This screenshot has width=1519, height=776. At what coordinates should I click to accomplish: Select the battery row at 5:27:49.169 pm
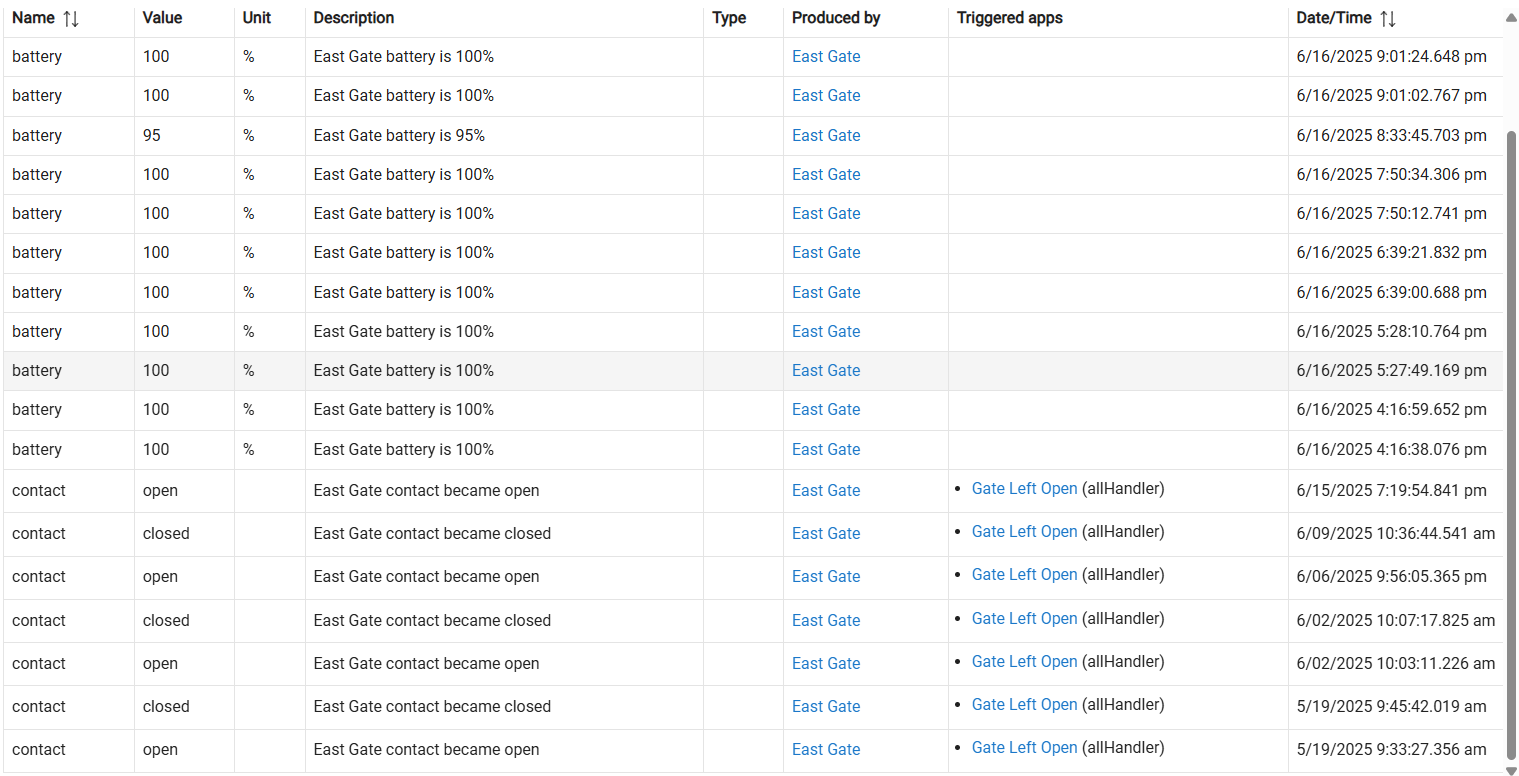pyautogui.click(x=400, y=371)
